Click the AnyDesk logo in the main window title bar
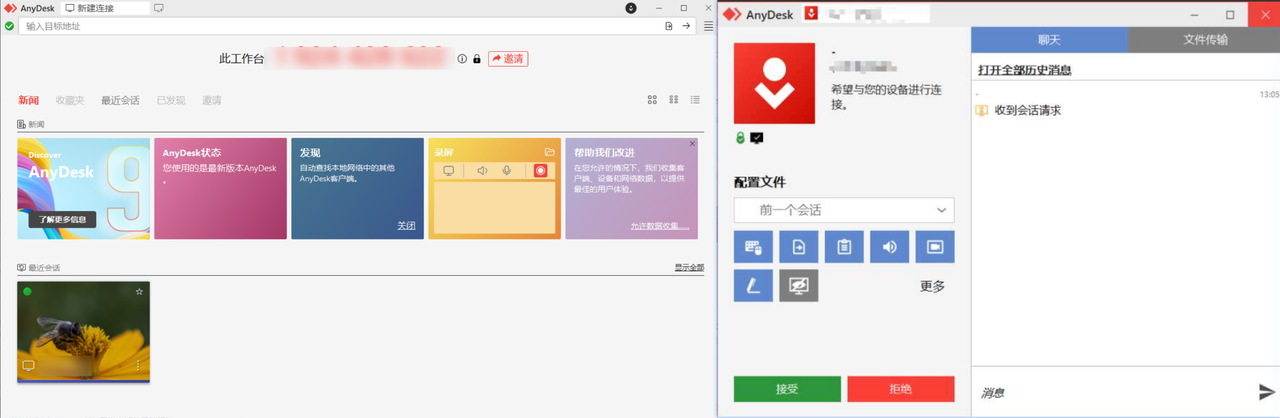Viewport: 1280px width, 418px height. 10,8
